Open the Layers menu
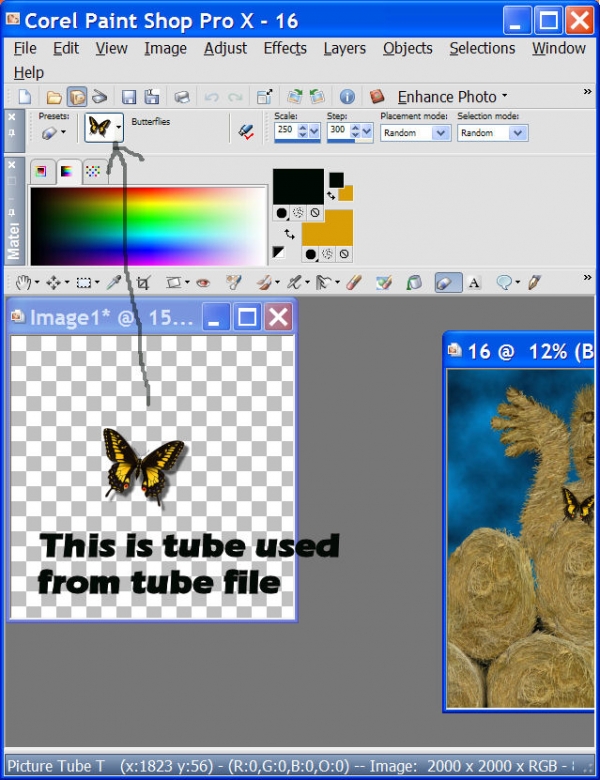The width and height of the screenshot is (600, 780). (345, 48)
